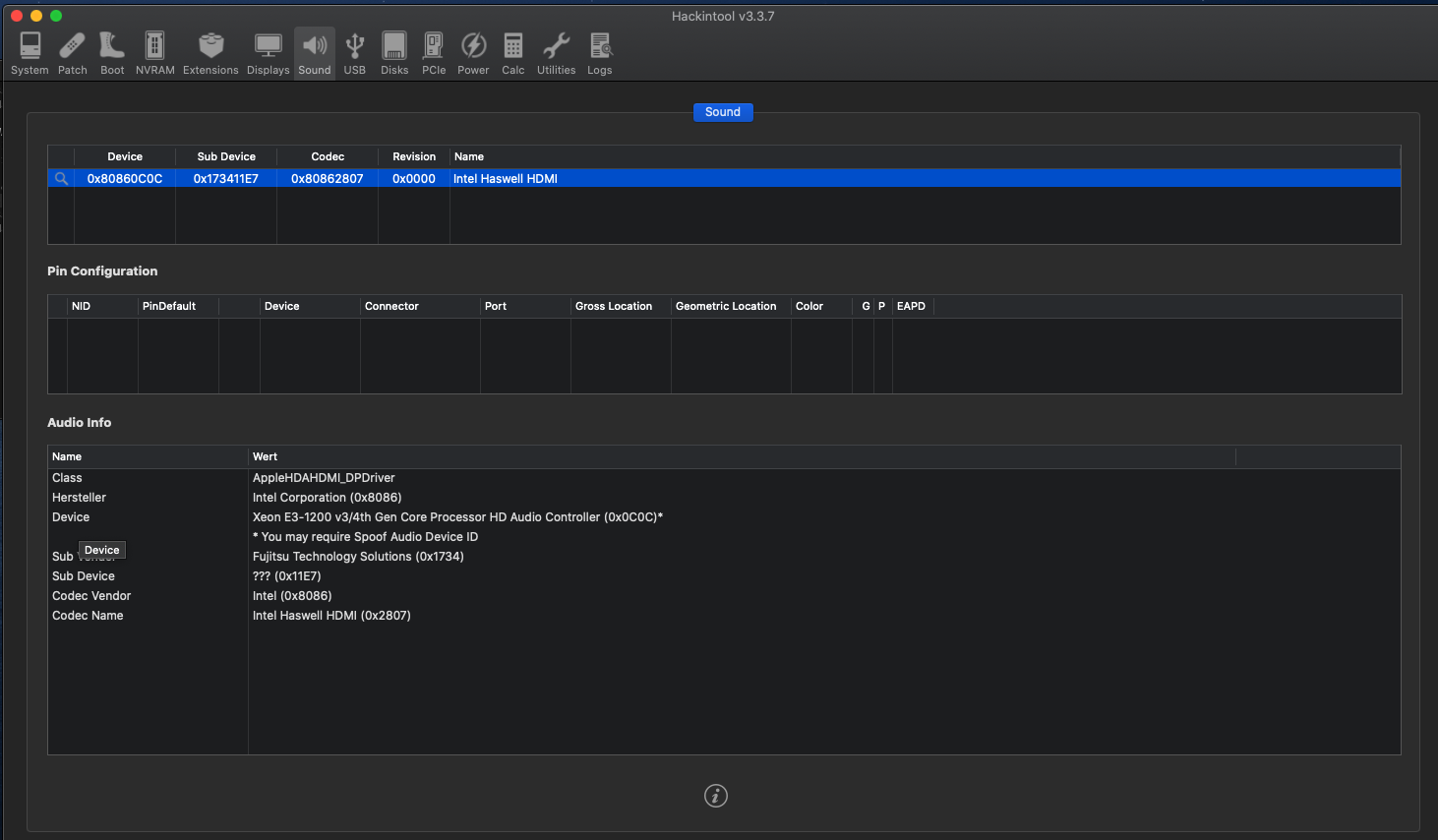Viewport: 1438px width, 840px height.
Task: Open the Calc tool
Action: 512,53
